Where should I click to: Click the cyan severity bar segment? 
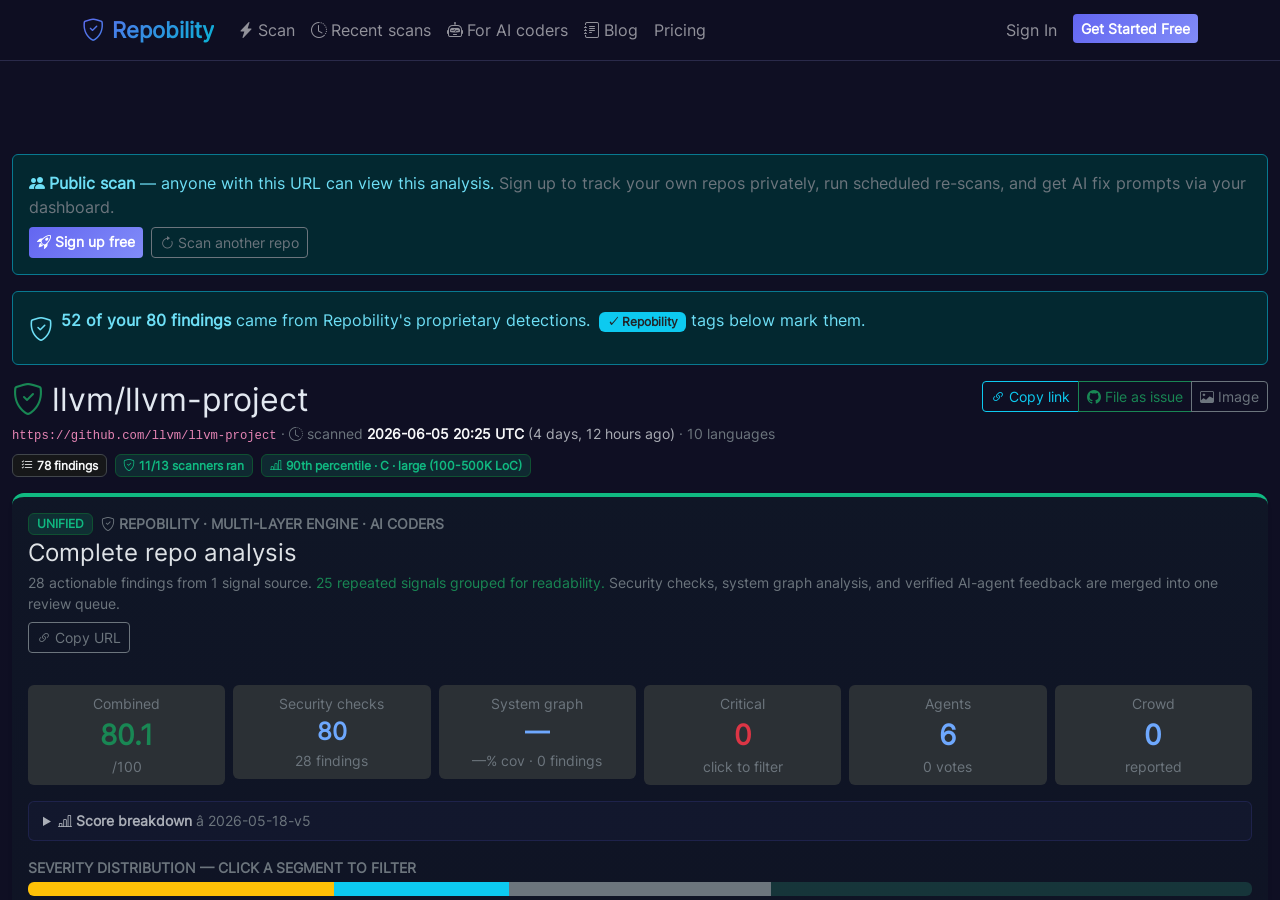click(x=421, y=889)
